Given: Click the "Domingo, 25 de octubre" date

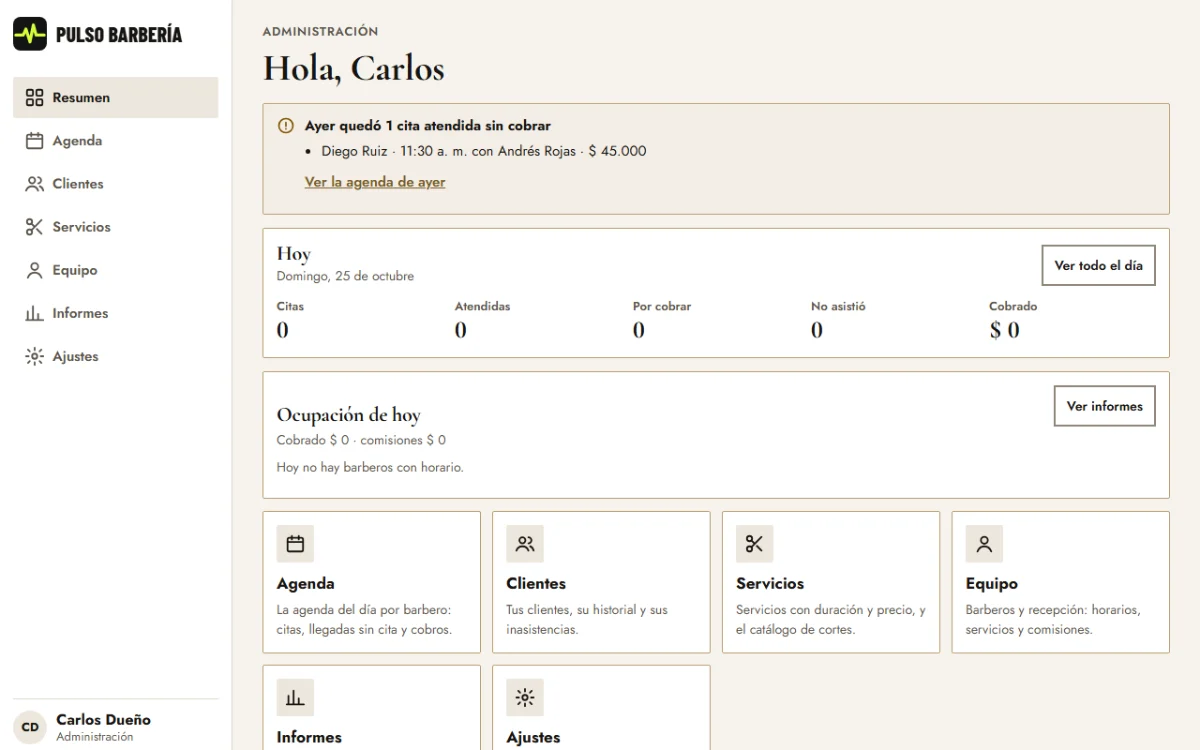Looking at the screenshot, I should pyautogui.click(x=345, y=276).
